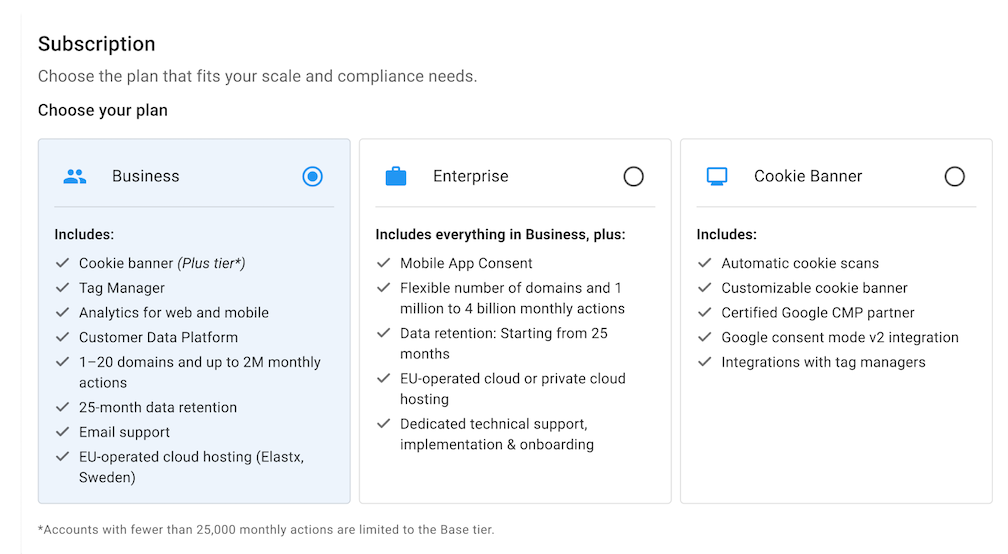Click the checkmark beside 1–20 domains
This screenshot has width=1008, height=554.
pos(62,362)
